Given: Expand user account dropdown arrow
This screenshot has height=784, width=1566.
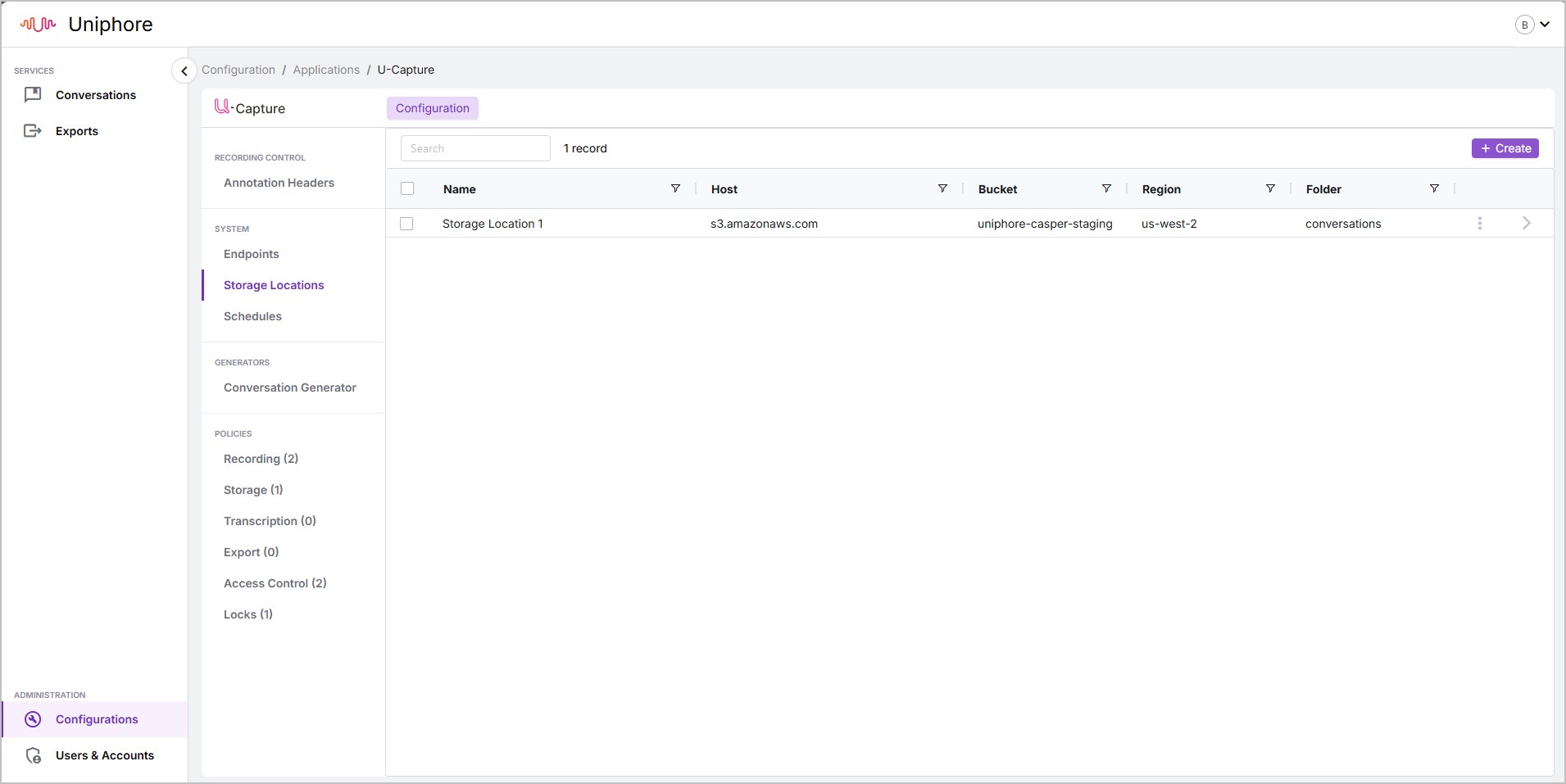Looking at the screenshot, I should (1545, 25).
